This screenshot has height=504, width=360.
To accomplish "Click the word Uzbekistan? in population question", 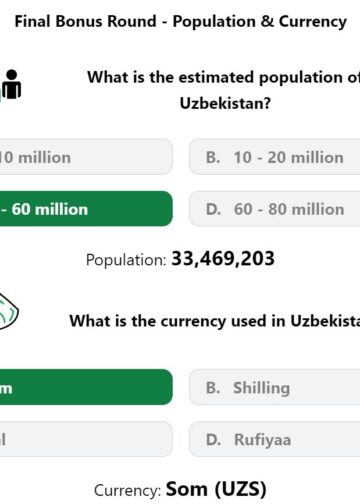I will (225, 103).
